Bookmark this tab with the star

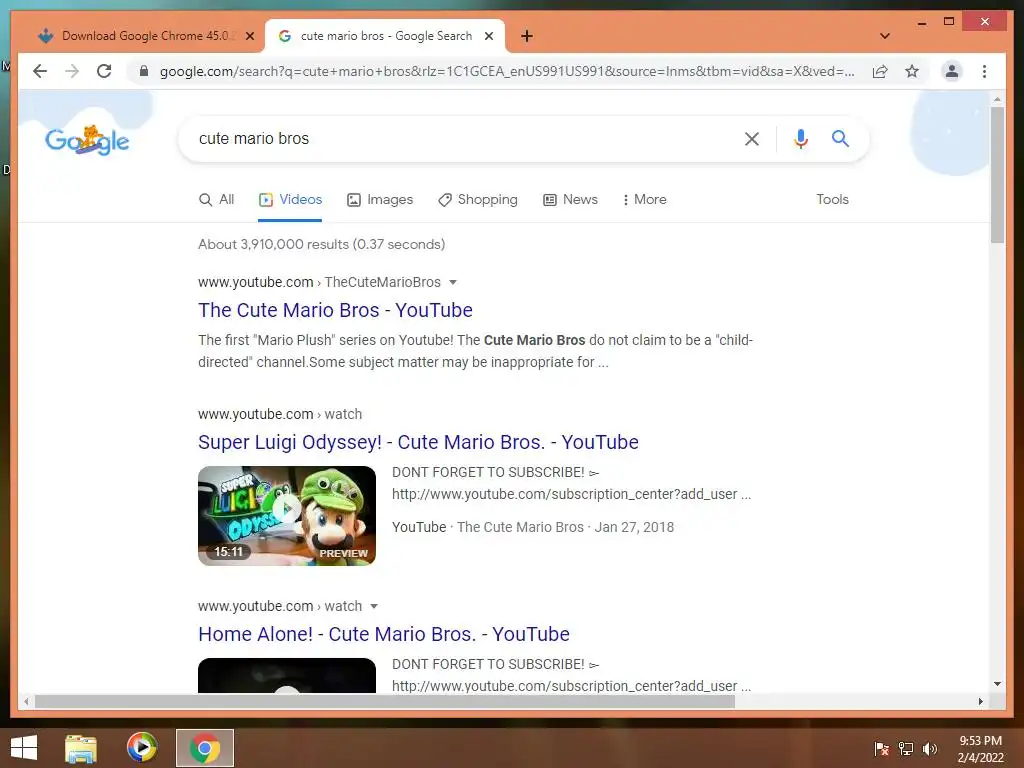pos(912,71)
